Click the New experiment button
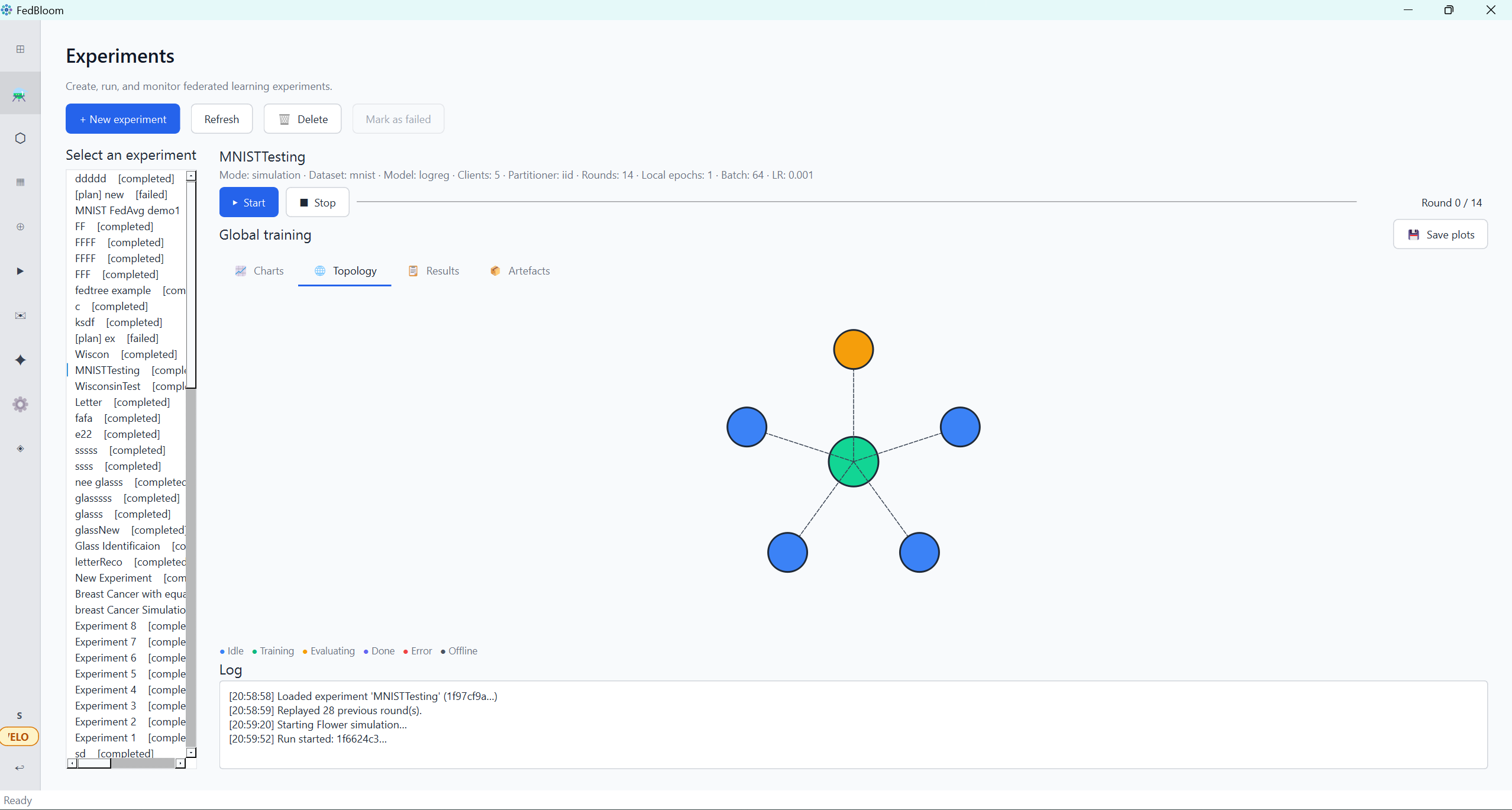Viewport: 1512px width, 810px height. [123, 119]
